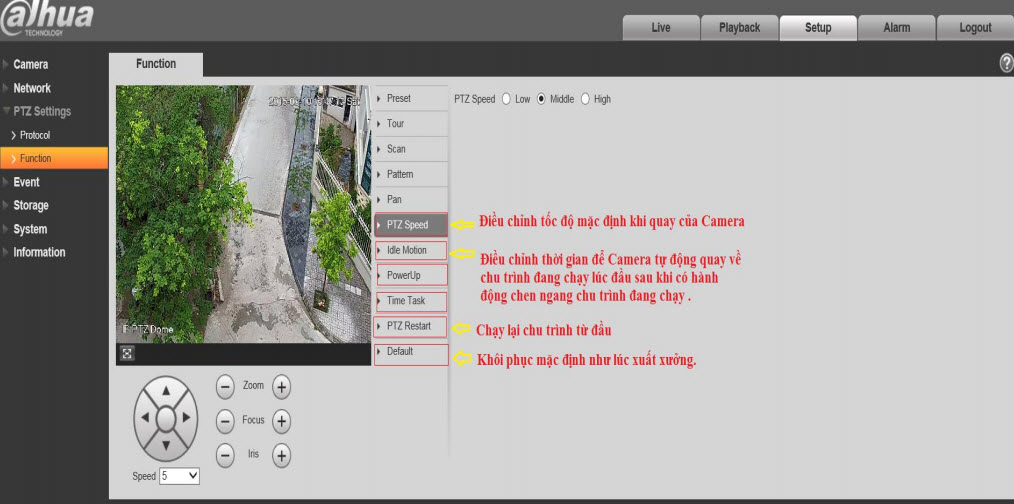Viewport: 1014px width, 504px height.
Task: Select the High PTZ speed option
Action: click(x=585, y=99)
